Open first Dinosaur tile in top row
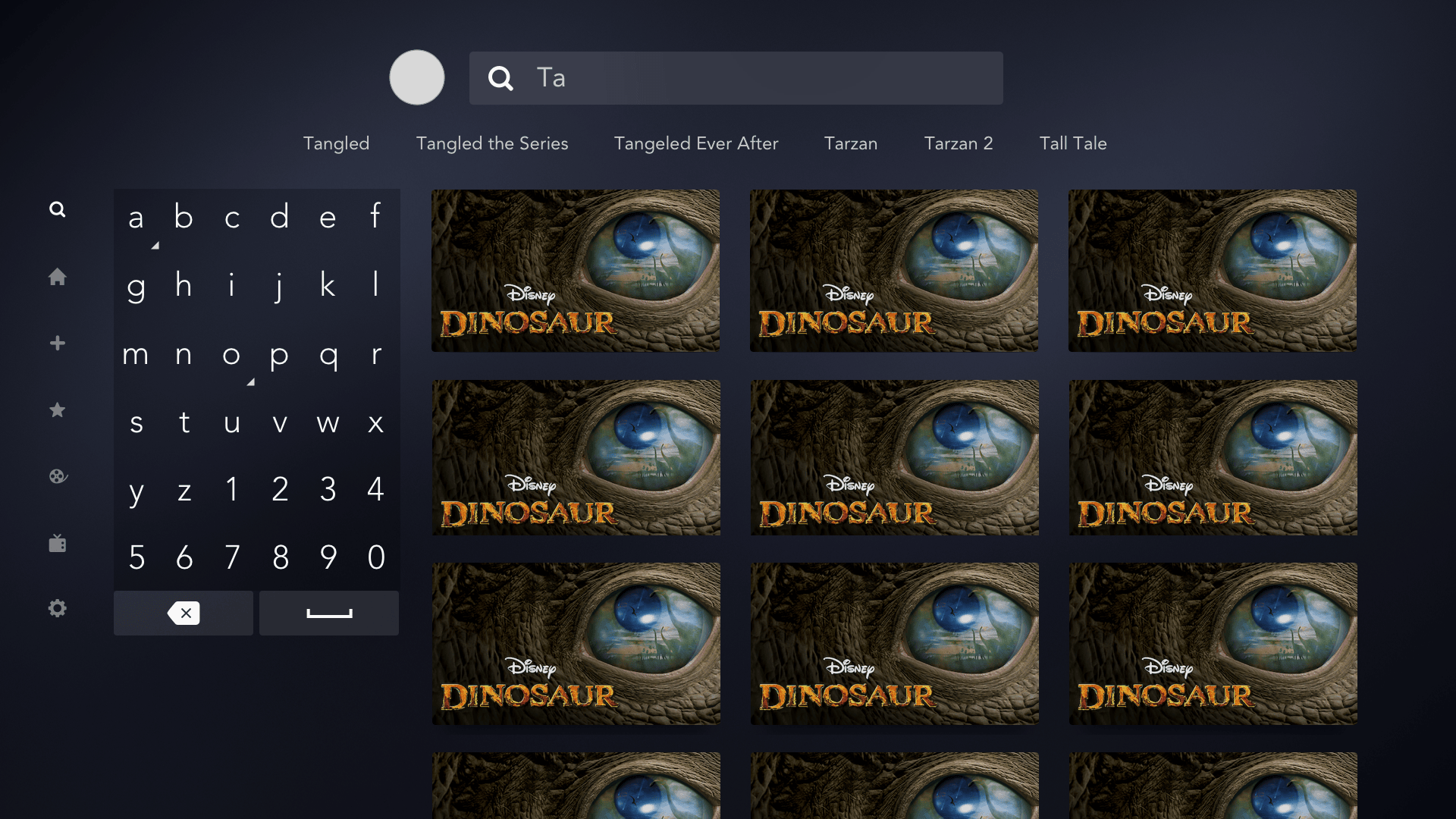1456x819 pixels. coord(576,271)
